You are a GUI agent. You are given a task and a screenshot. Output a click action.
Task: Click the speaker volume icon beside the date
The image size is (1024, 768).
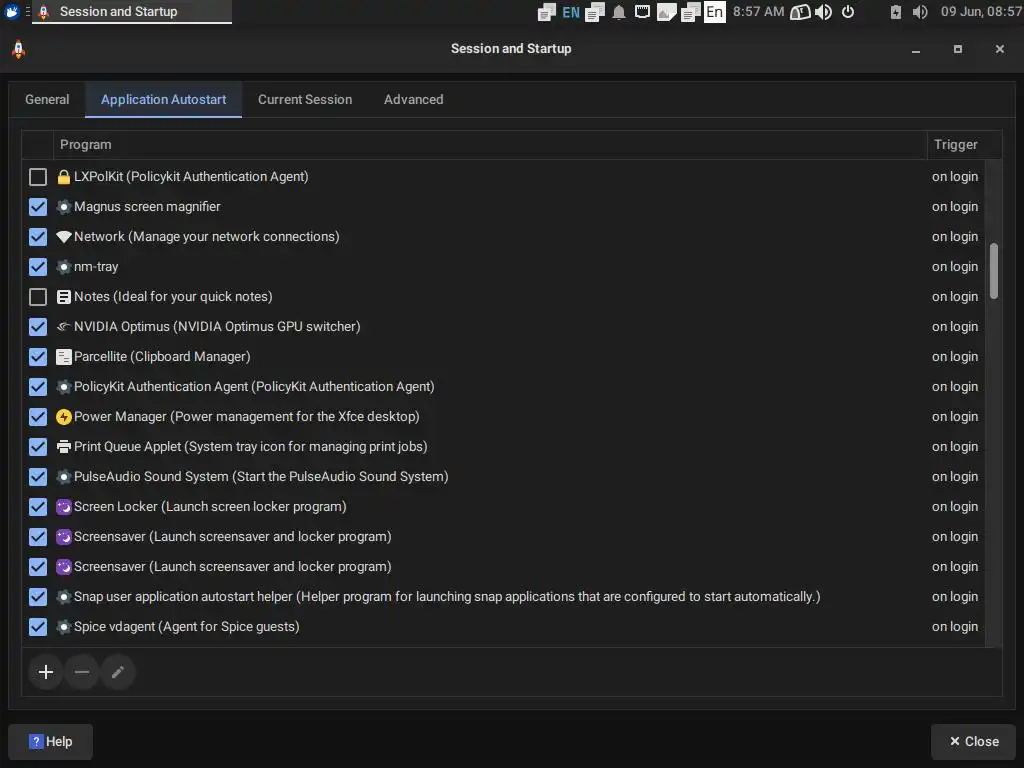[x=920, y=12]
